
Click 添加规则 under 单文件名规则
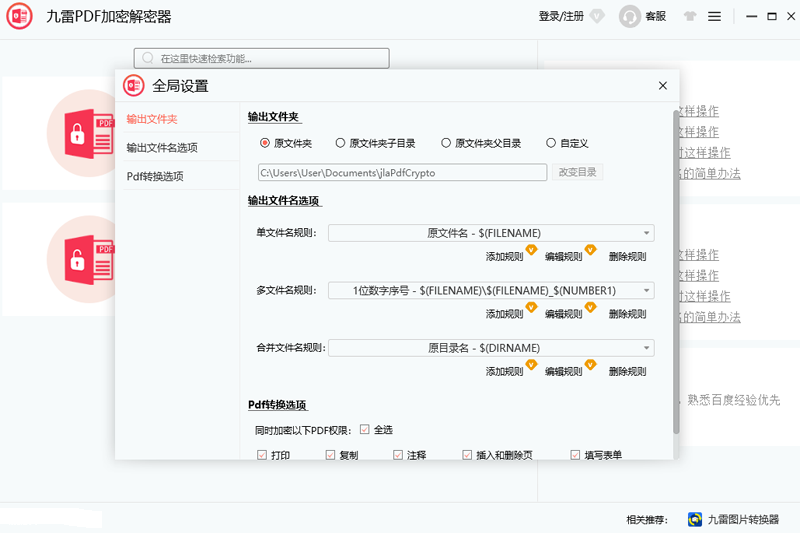tap(505, 257)
